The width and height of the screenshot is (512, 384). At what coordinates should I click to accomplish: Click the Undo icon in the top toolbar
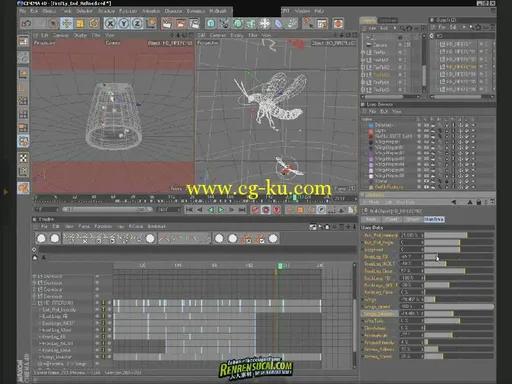point(26,23)
